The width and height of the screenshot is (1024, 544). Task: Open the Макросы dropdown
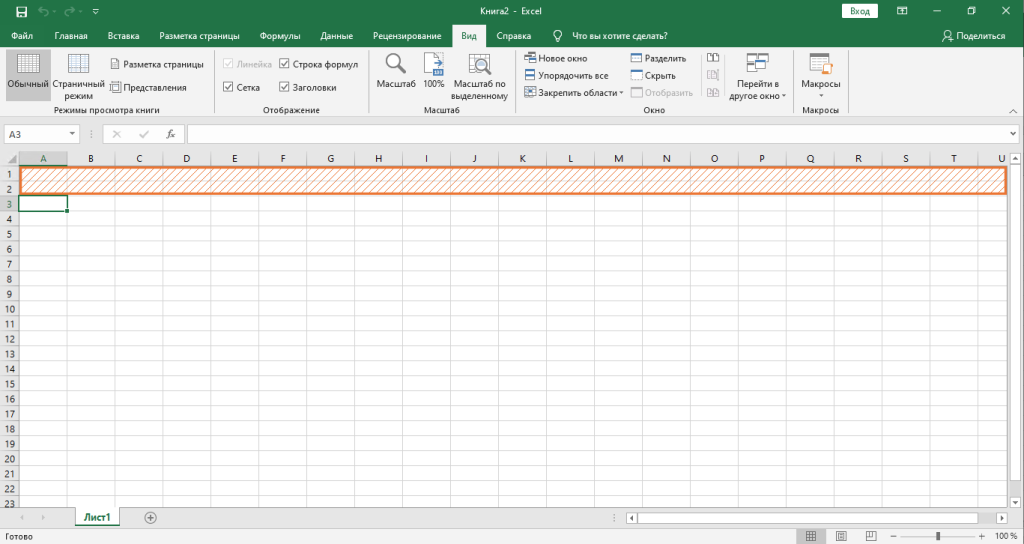(x=821, y=76)
